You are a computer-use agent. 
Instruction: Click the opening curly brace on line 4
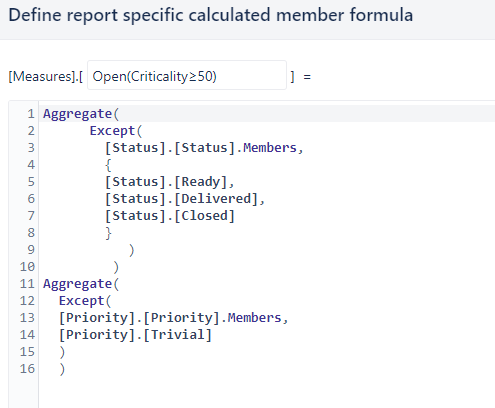(x=108, y=165)
